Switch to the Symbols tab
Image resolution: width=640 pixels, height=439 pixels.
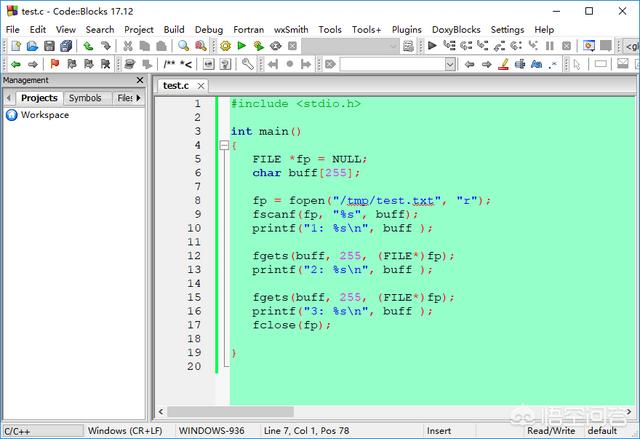[x=85, y=98]
